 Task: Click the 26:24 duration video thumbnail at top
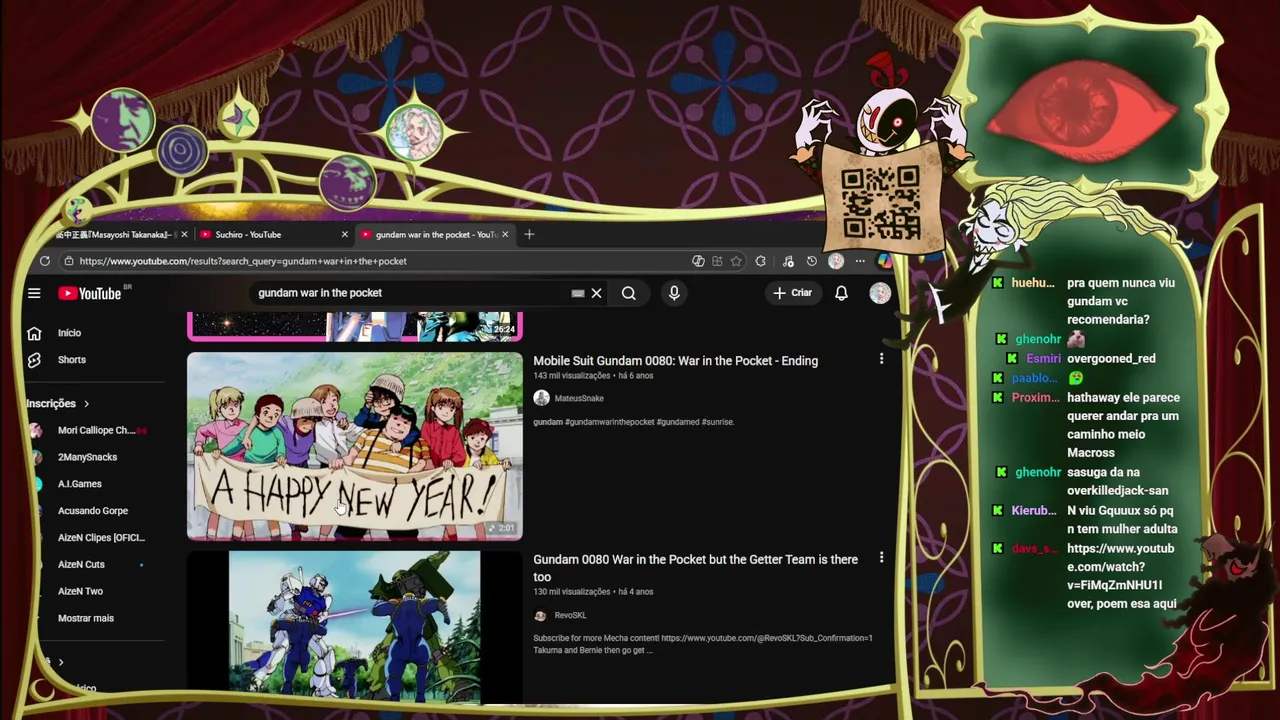[x=355, y=326]
